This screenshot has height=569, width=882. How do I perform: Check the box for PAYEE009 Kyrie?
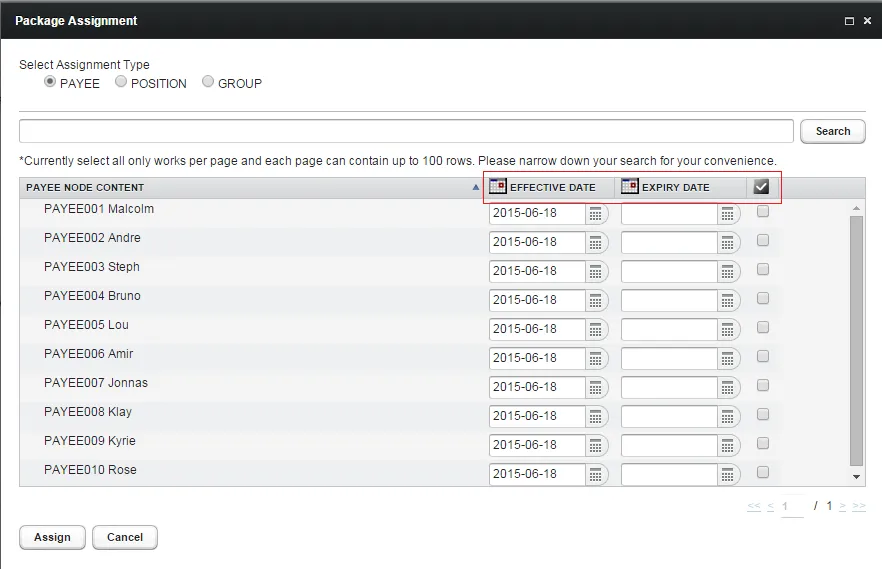coord(763,443)
